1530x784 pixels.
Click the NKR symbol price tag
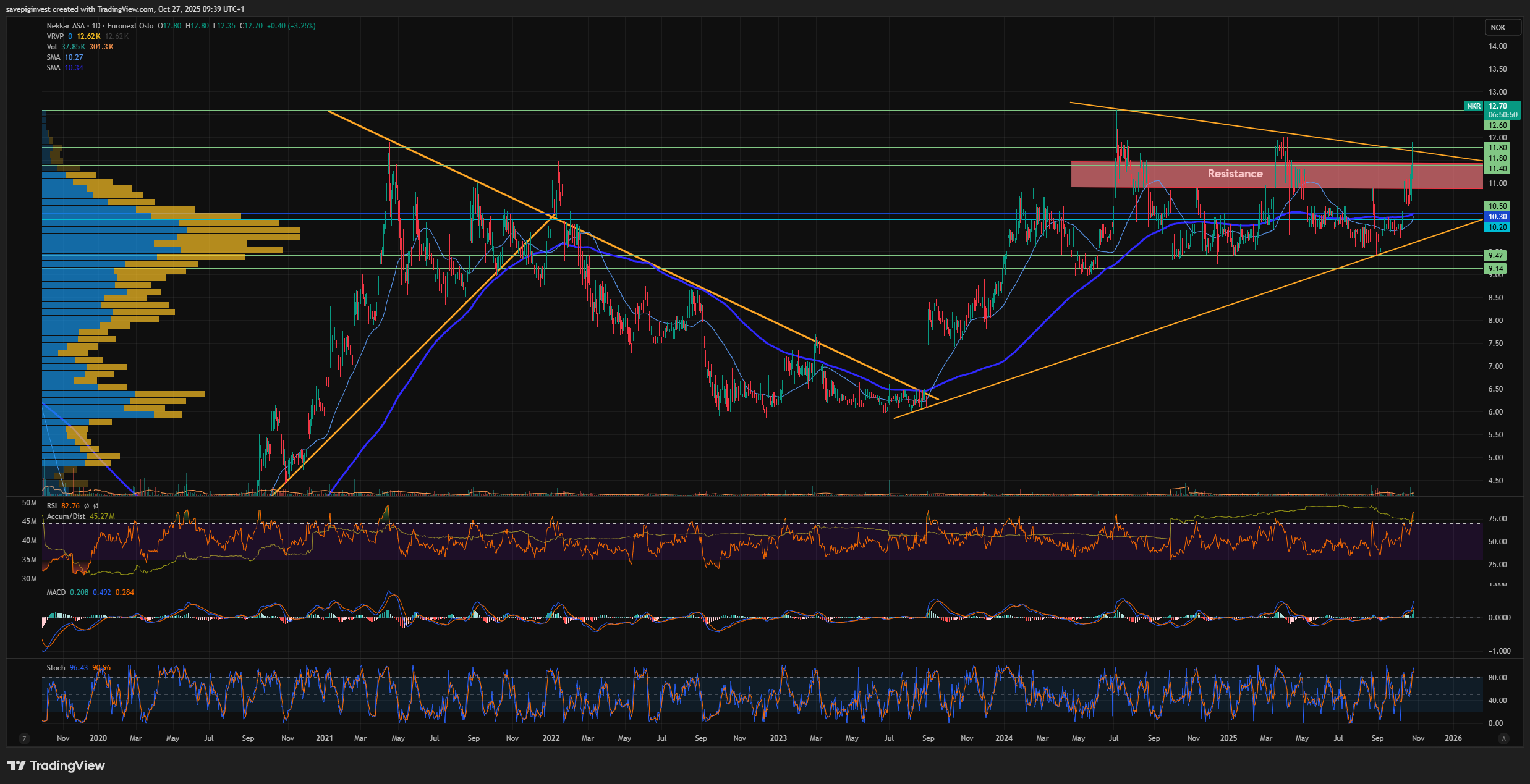(1474, 106)
